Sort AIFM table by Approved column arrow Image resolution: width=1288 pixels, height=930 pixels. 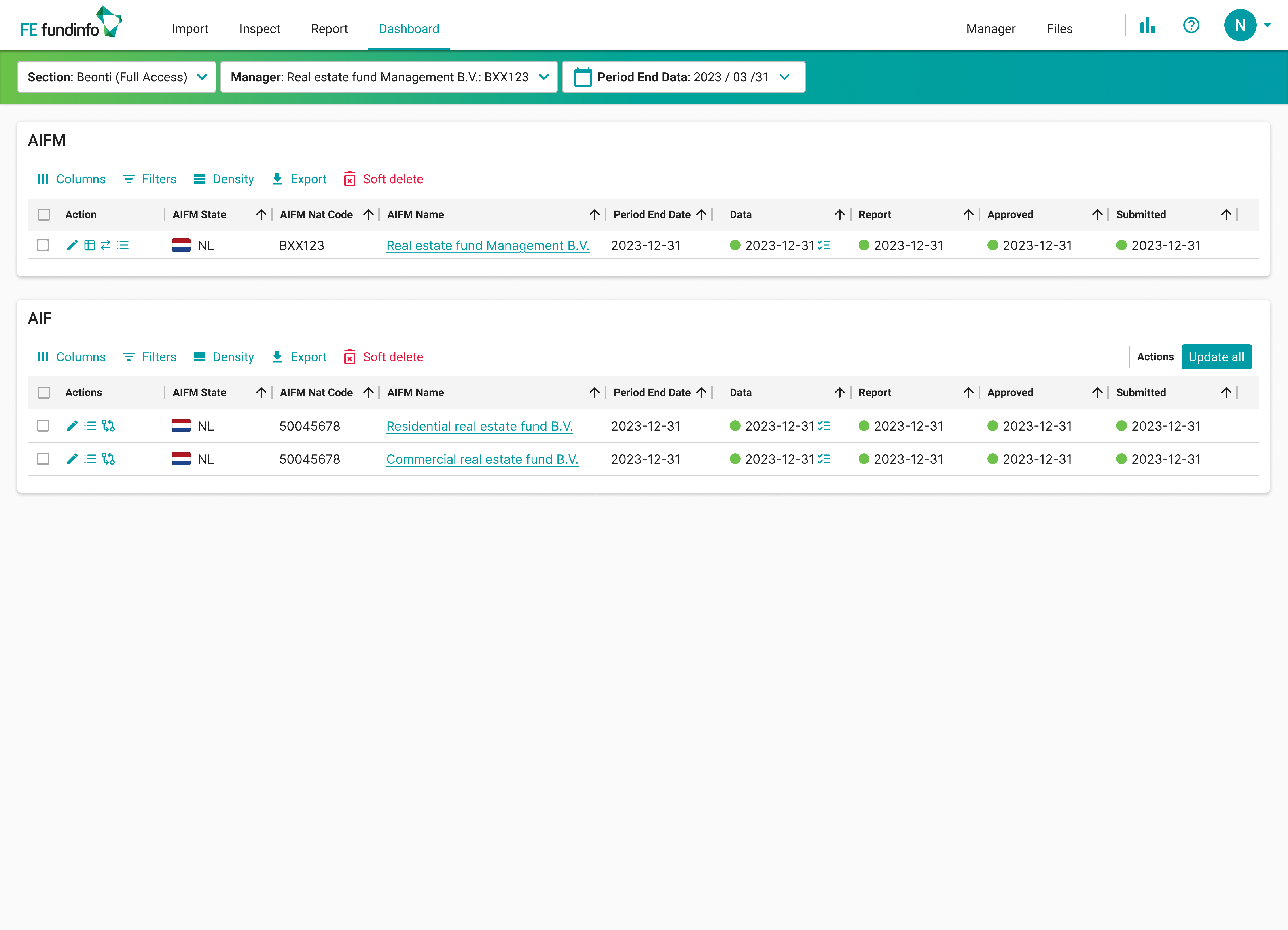(1097, 215)
